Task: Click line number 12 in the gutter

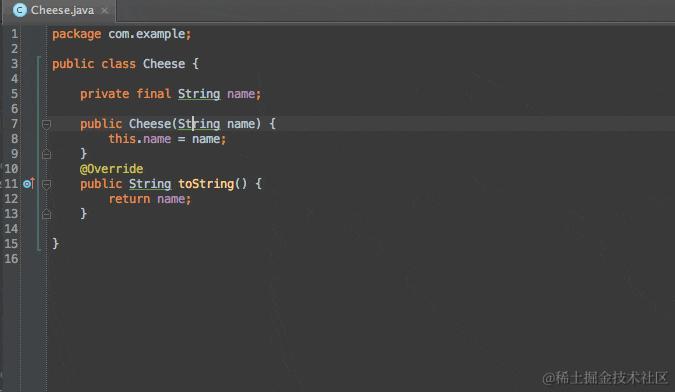Action: pos(11,198)
